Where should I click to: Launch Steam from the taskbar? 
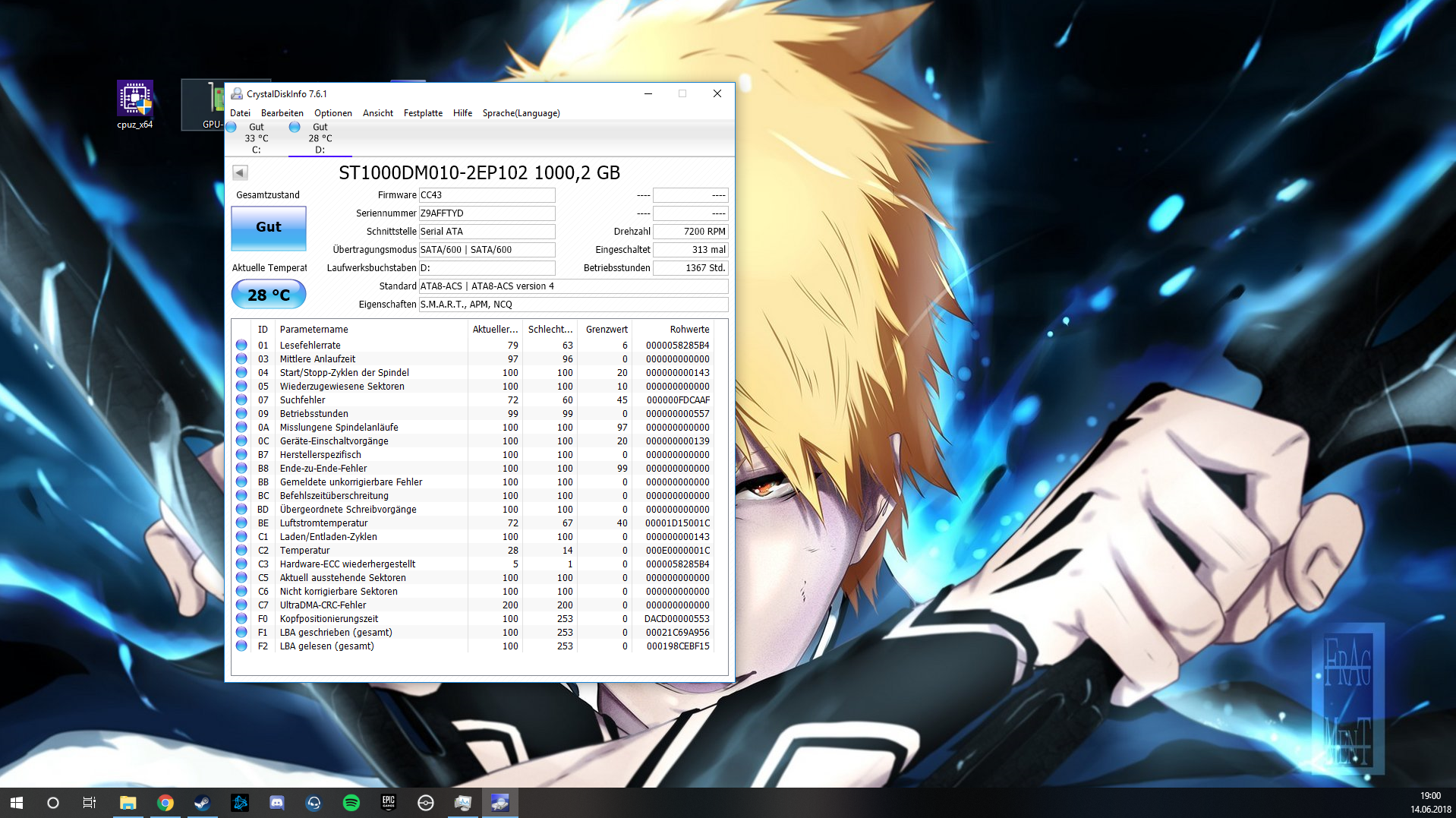[x=203, y=803]
